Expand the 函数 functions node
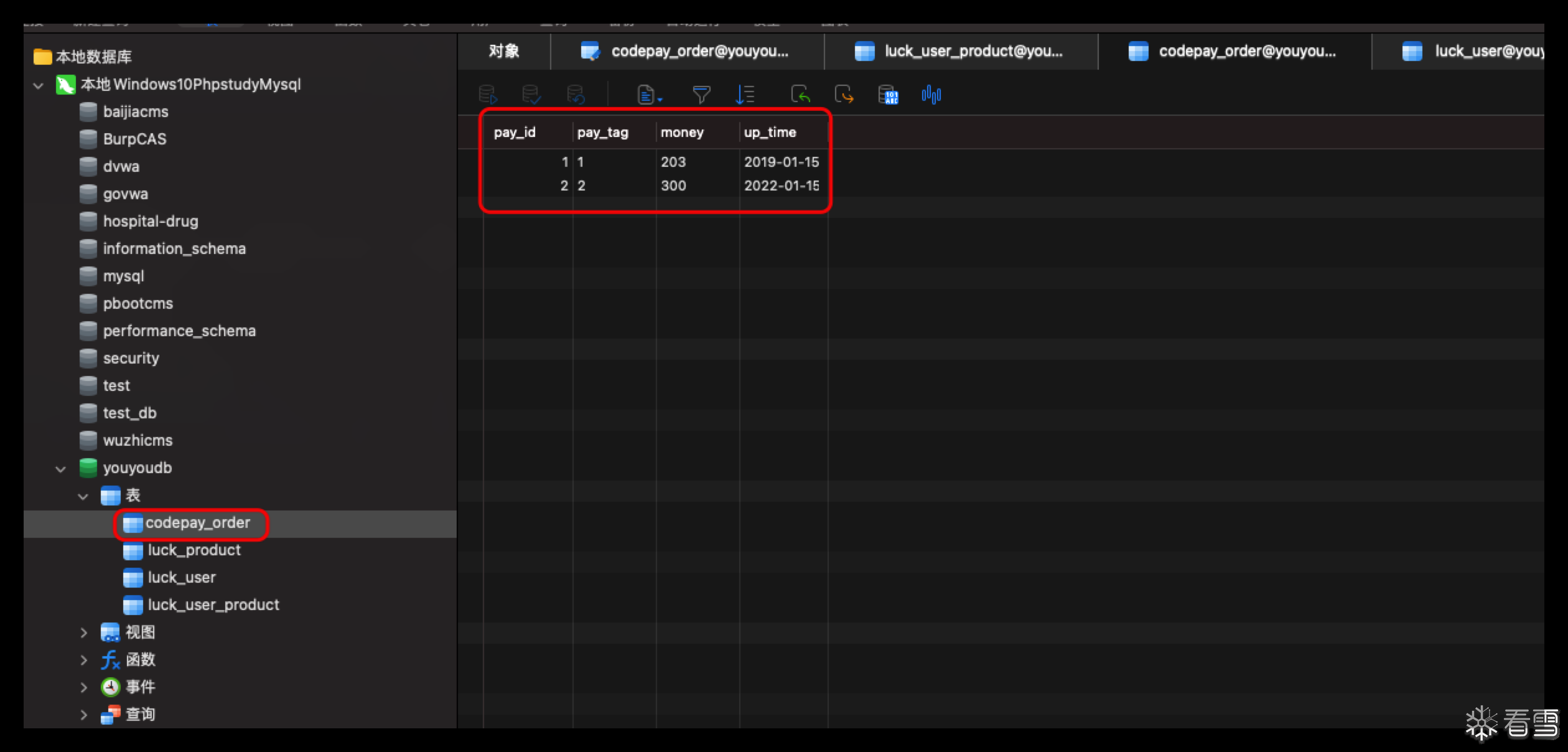The width and height of the screenshot is (1568, 752). click(83, 660)
